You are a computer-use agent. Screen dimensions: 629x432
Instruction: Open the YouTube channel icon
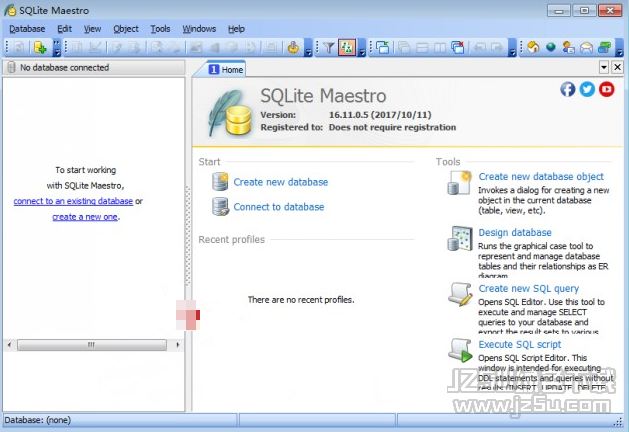coord(607,89)
